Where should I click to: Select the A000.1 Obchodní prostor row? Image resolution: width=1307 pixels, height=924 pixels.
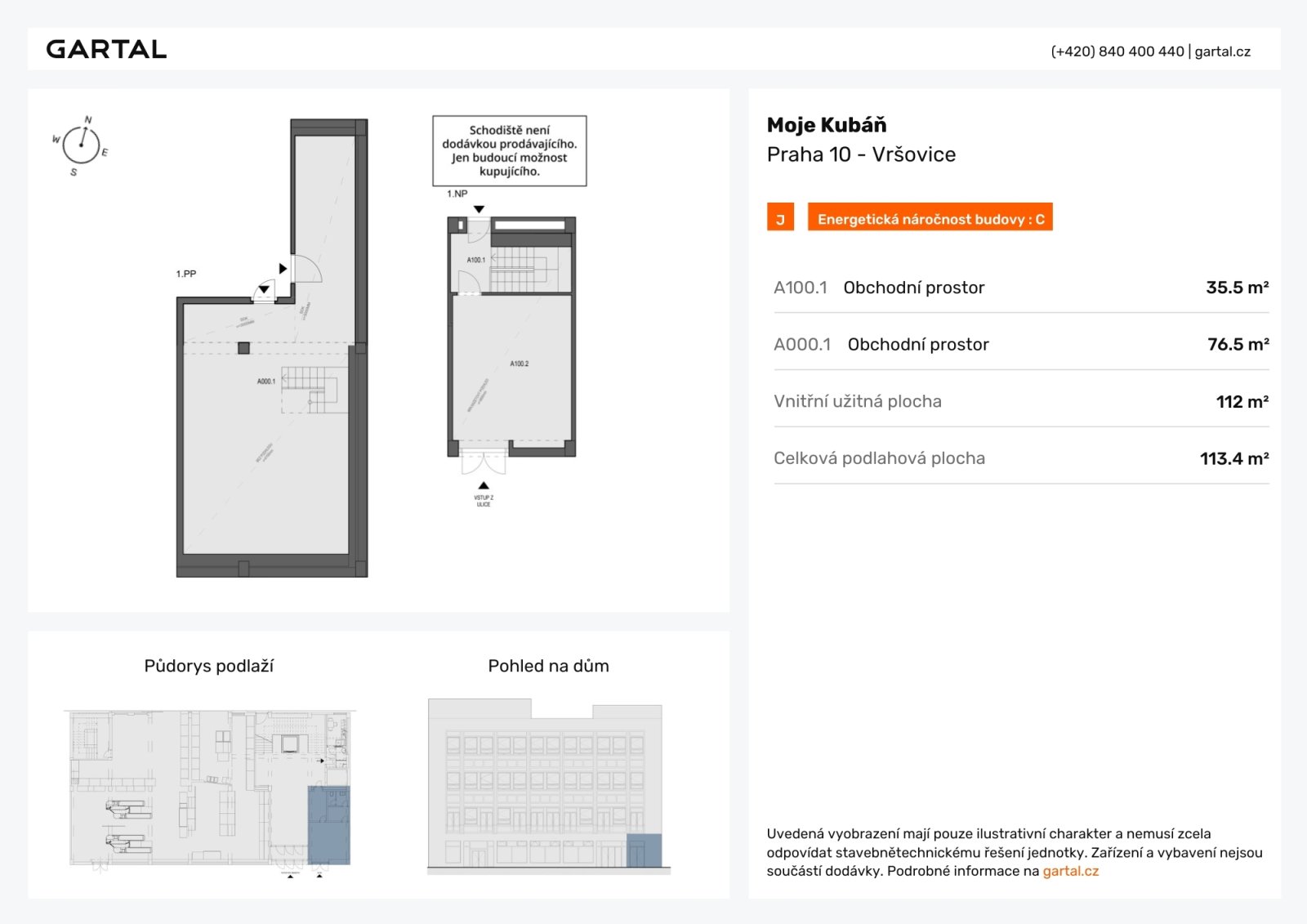1020,345
